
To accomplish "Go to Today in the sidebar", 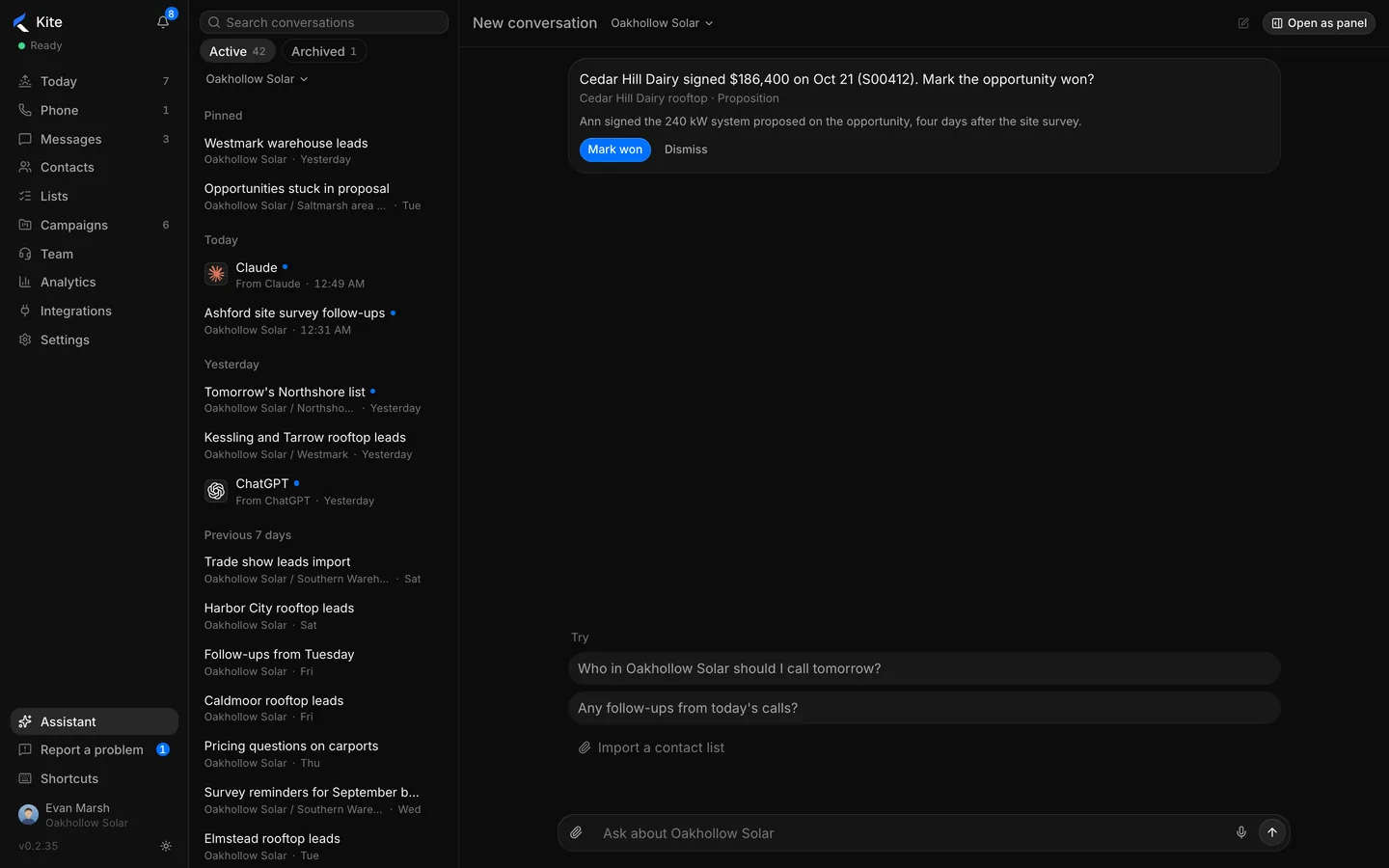I will pyautogui.click(x=94, y=82).
